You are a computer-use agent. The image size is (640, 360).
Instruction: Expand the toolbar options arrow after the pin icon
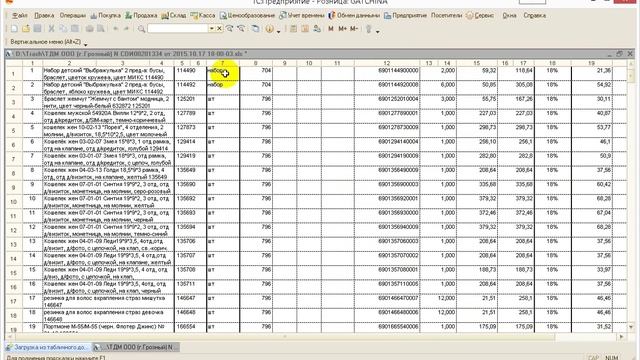(378, 31)
